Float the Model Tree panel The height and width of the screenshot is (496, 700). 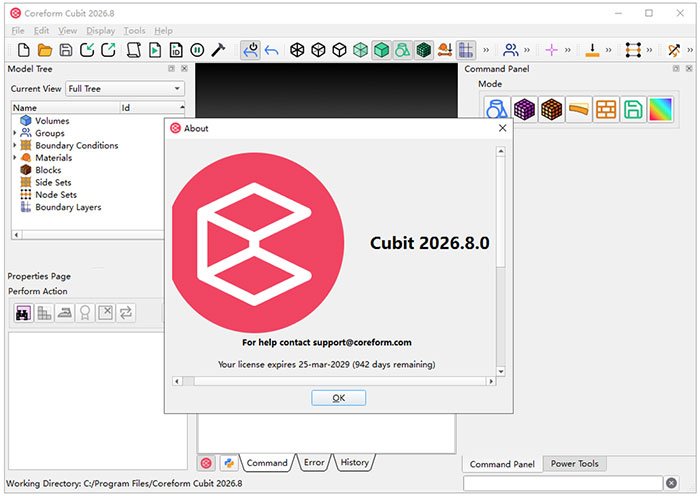tap(171, 69)
